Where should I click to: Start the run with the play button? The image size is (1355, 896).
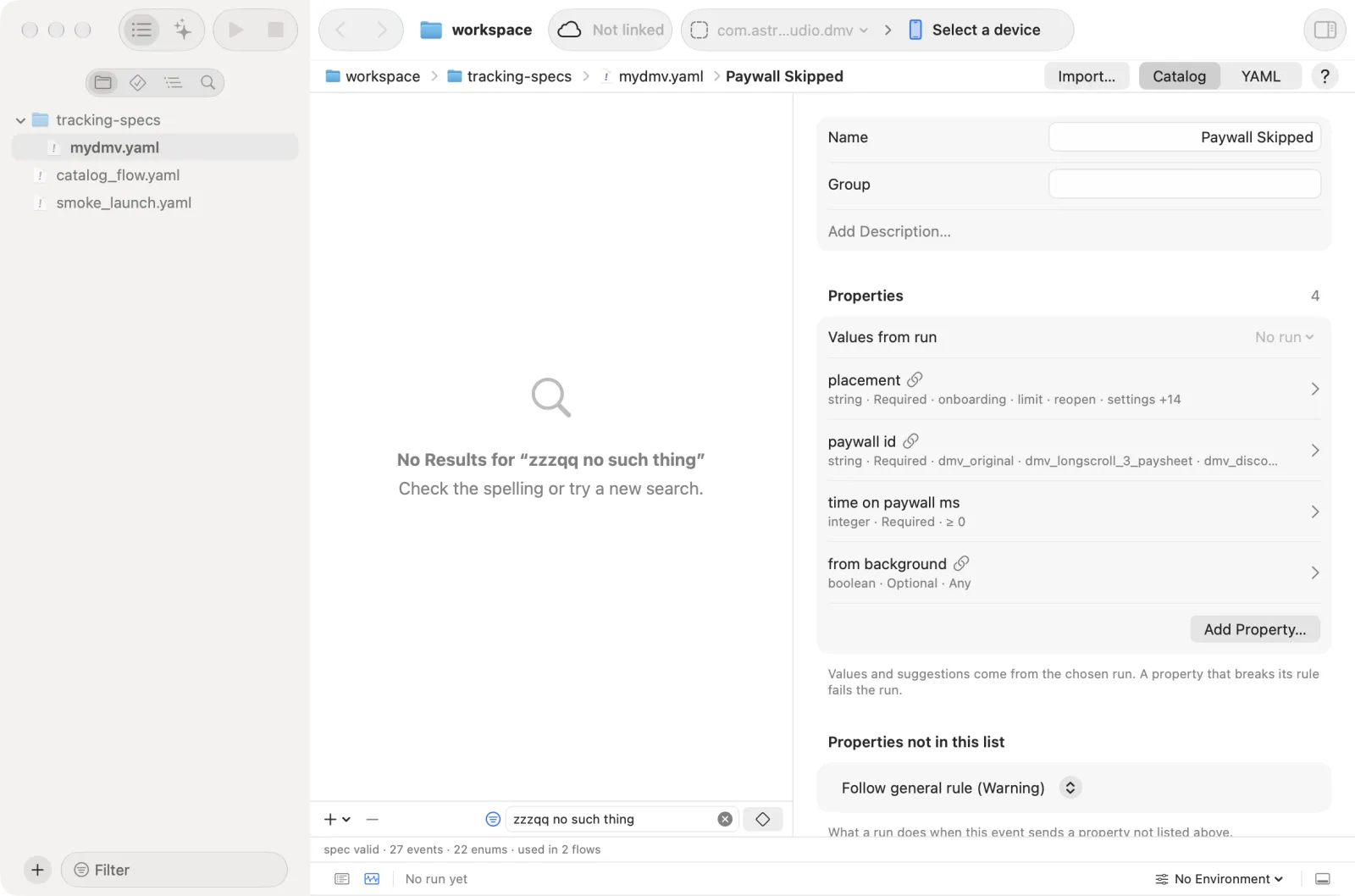click(x=236, y=30)
